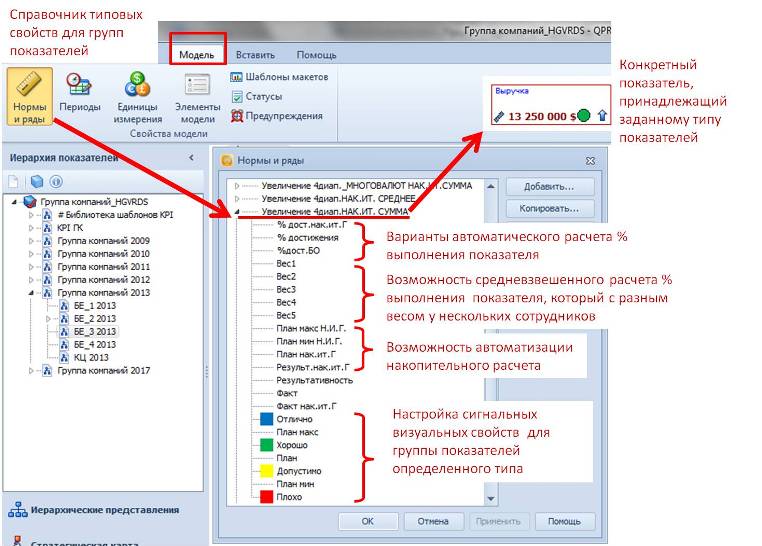The width and height of the screenshot is (762, 546).
Task: Select the blue Отлично color swatch
Action: pos(266,420)
